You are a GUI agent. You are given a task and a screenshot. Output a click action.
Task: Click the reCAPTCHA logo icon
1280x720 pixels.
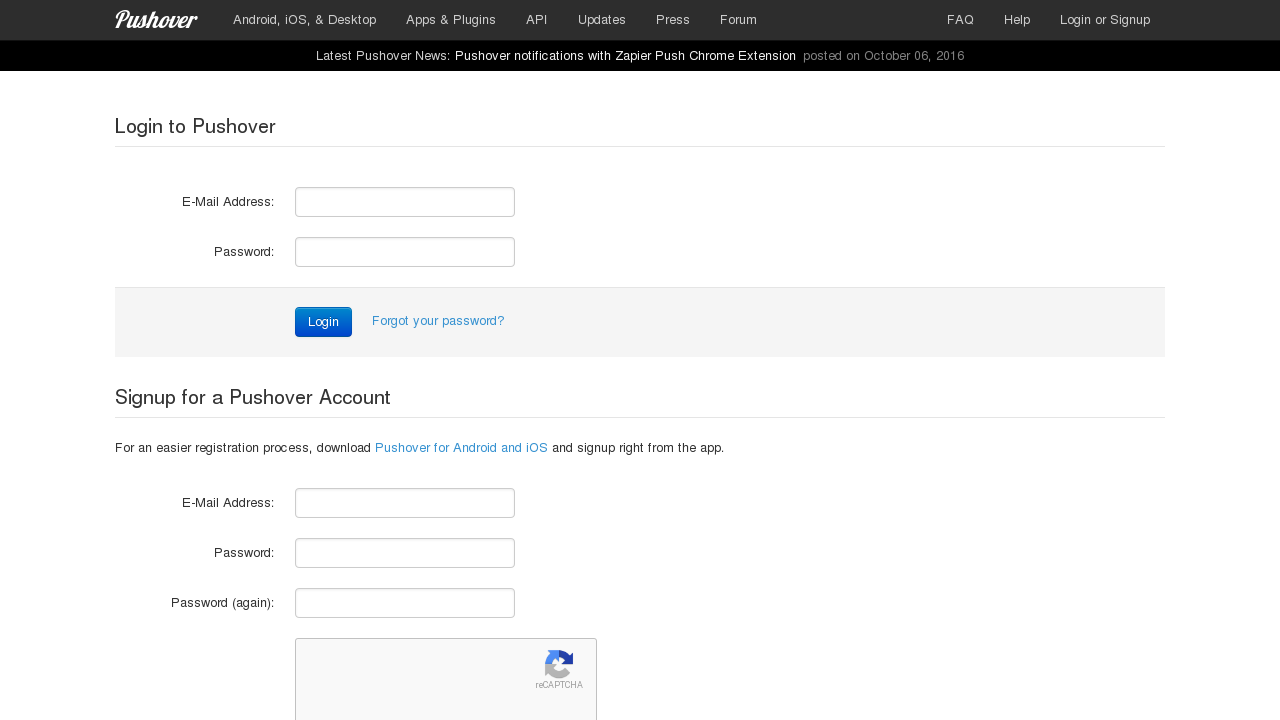[559, 664]
